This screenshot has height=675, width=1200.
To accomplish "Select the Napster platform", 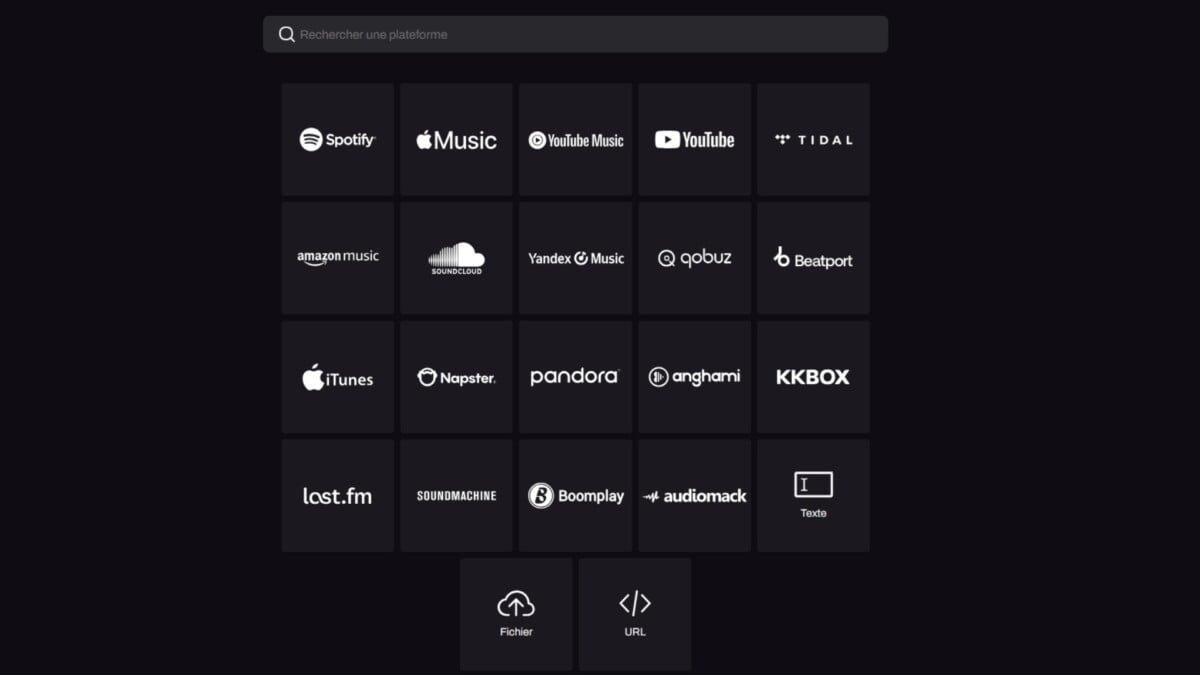I will [x=457, y=377].
